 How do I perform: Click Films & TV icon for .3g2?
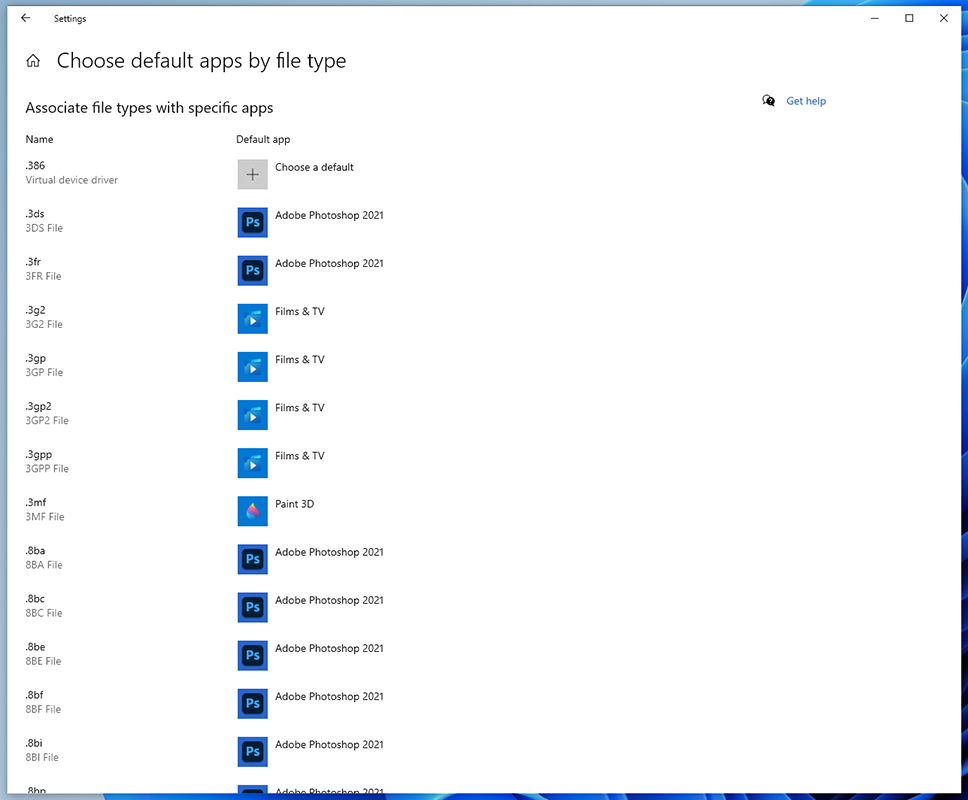point(252,318)
